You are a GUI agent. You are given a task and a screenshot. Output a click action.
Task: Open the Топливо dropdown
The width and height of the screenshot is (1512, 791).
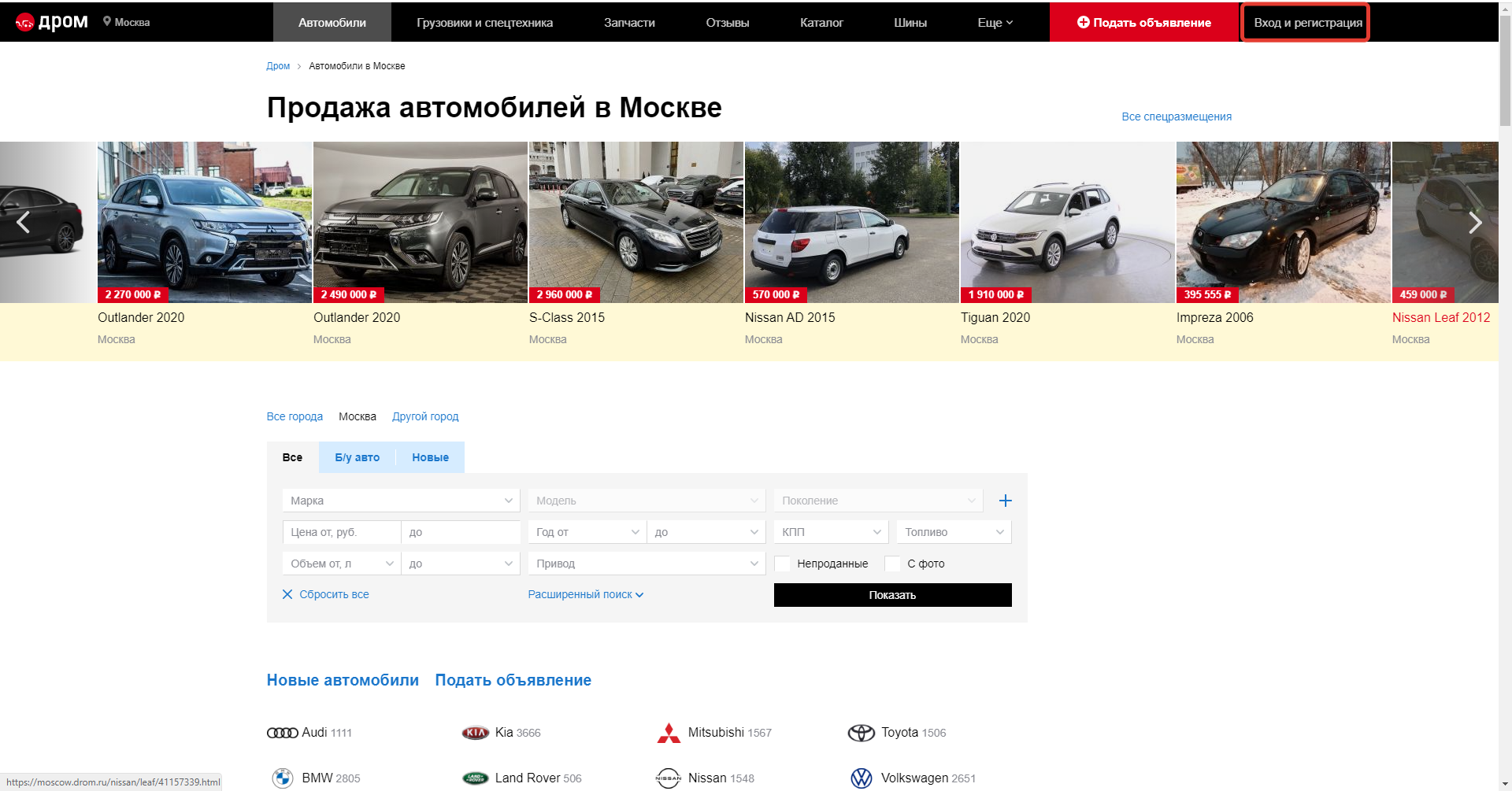tap(954, 532)
